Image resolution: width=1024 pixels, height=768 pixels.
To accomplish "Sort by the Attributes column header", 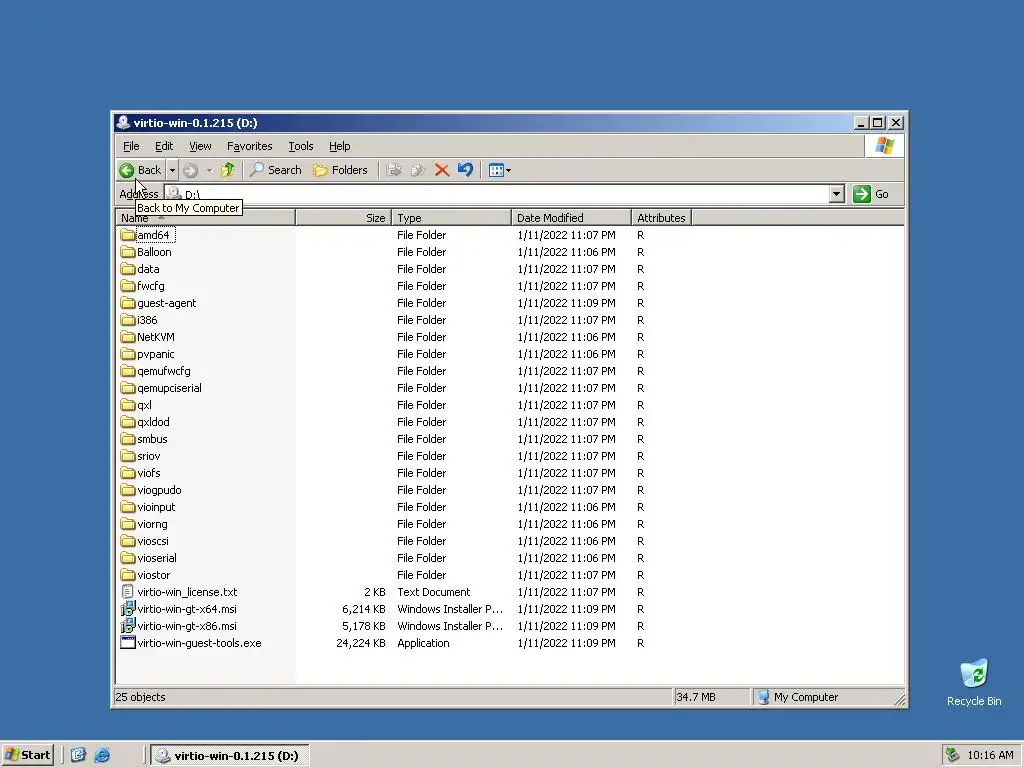I will (662, 218).
